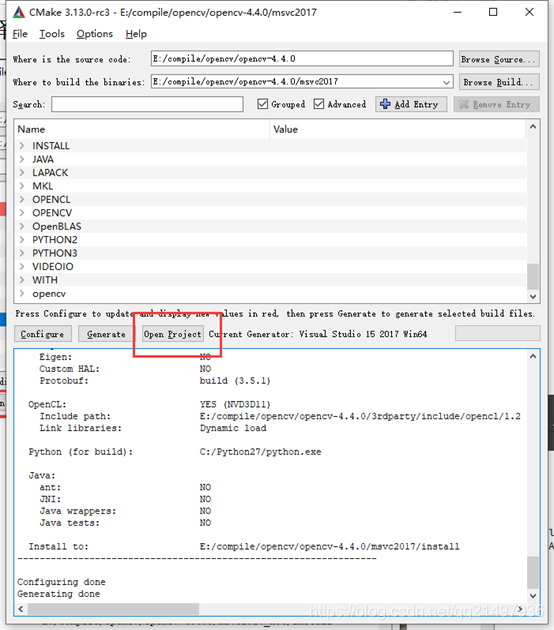The width and height of the screenshot is (554, 630).
Task: Click 'Configuring done' line in output
Action: point(61,582)
